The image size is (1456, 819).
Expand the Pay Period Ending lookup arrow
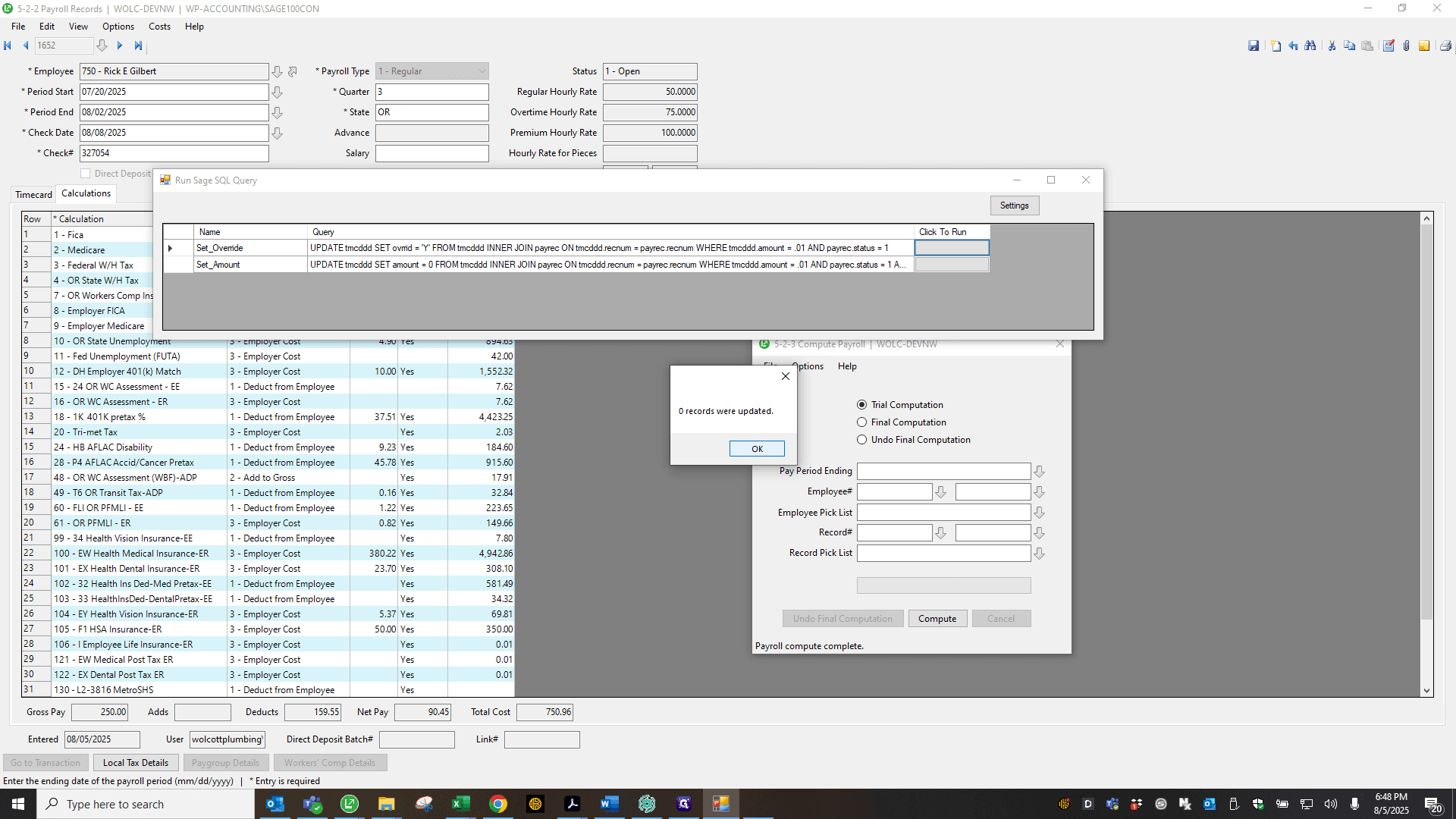tap(1039, 472)
